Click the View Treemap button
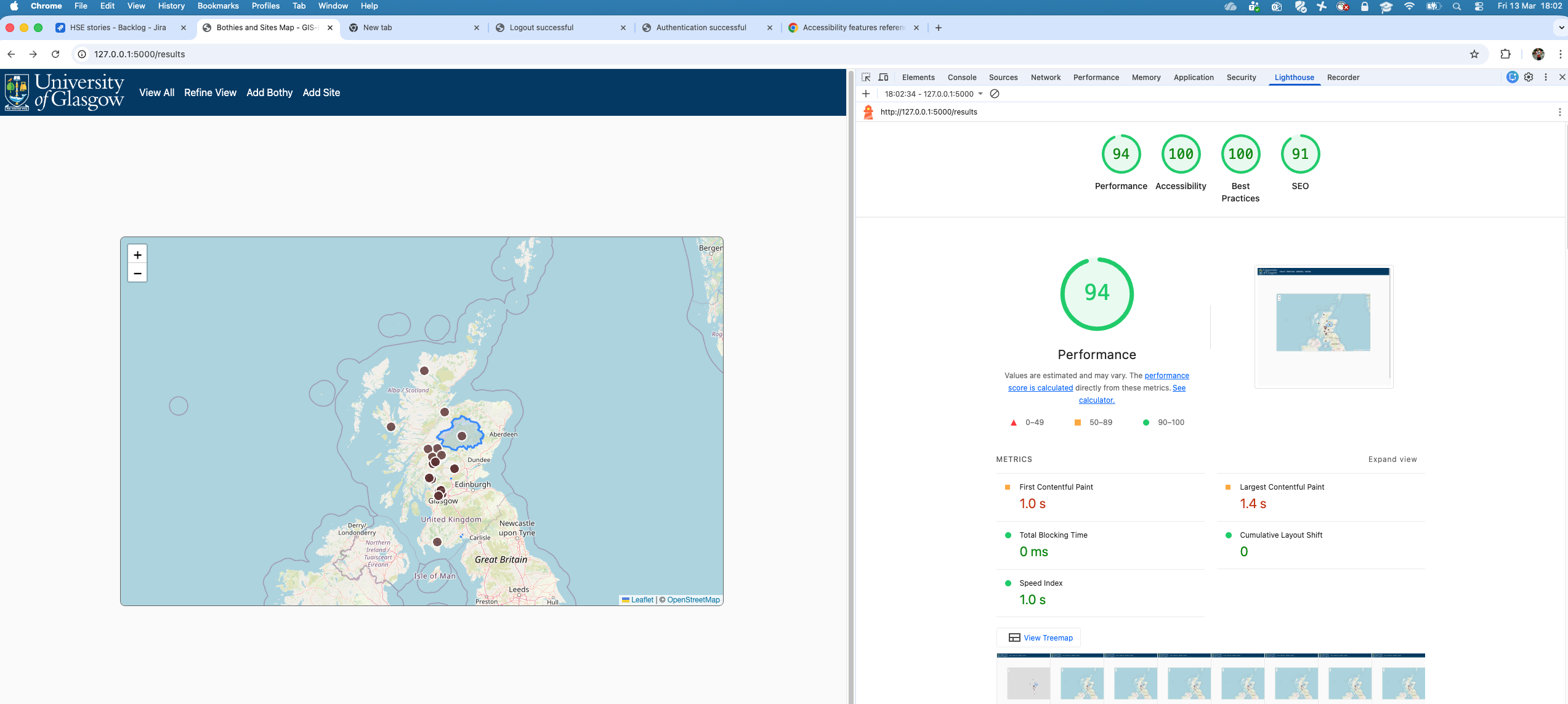 click(1040, 637)
